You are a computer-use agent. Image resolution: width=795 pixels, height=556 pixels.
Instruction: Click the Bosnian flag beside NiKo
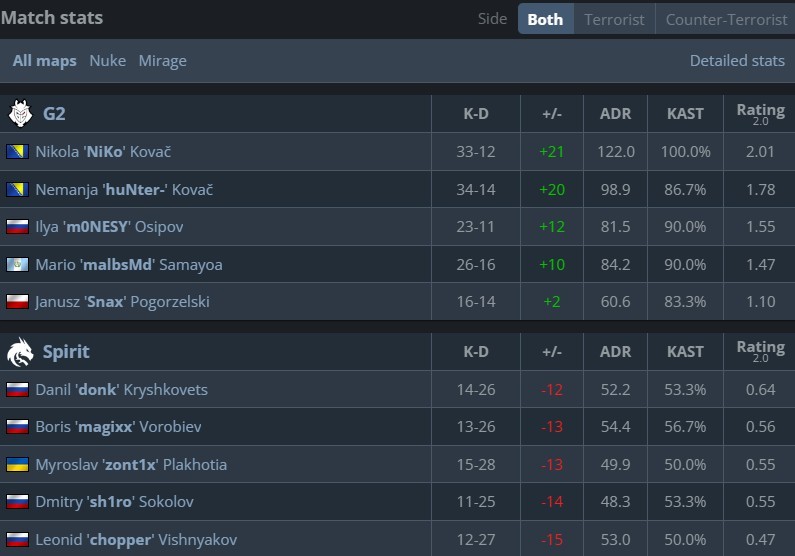pos(17,152)
